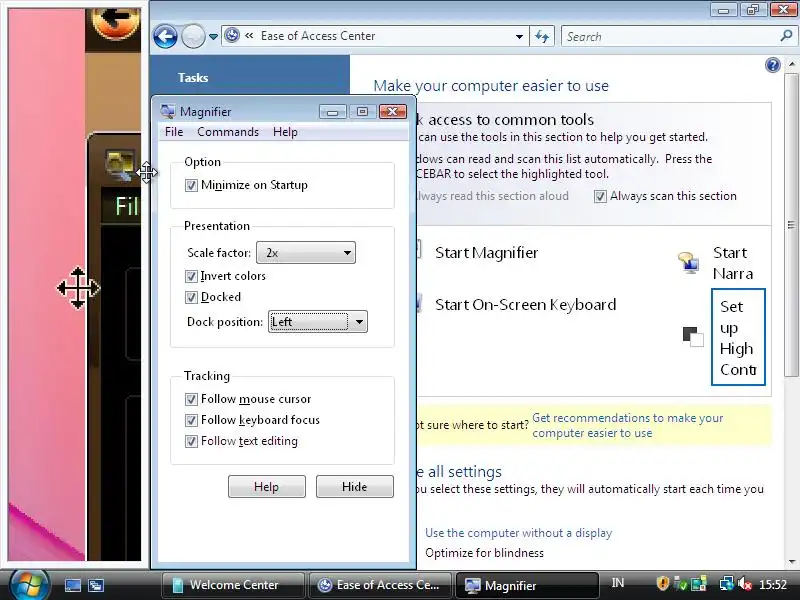The image size is (800, 600).
Task: Click the Hide button in Magnifier
Action: click(x=355, y=487)
